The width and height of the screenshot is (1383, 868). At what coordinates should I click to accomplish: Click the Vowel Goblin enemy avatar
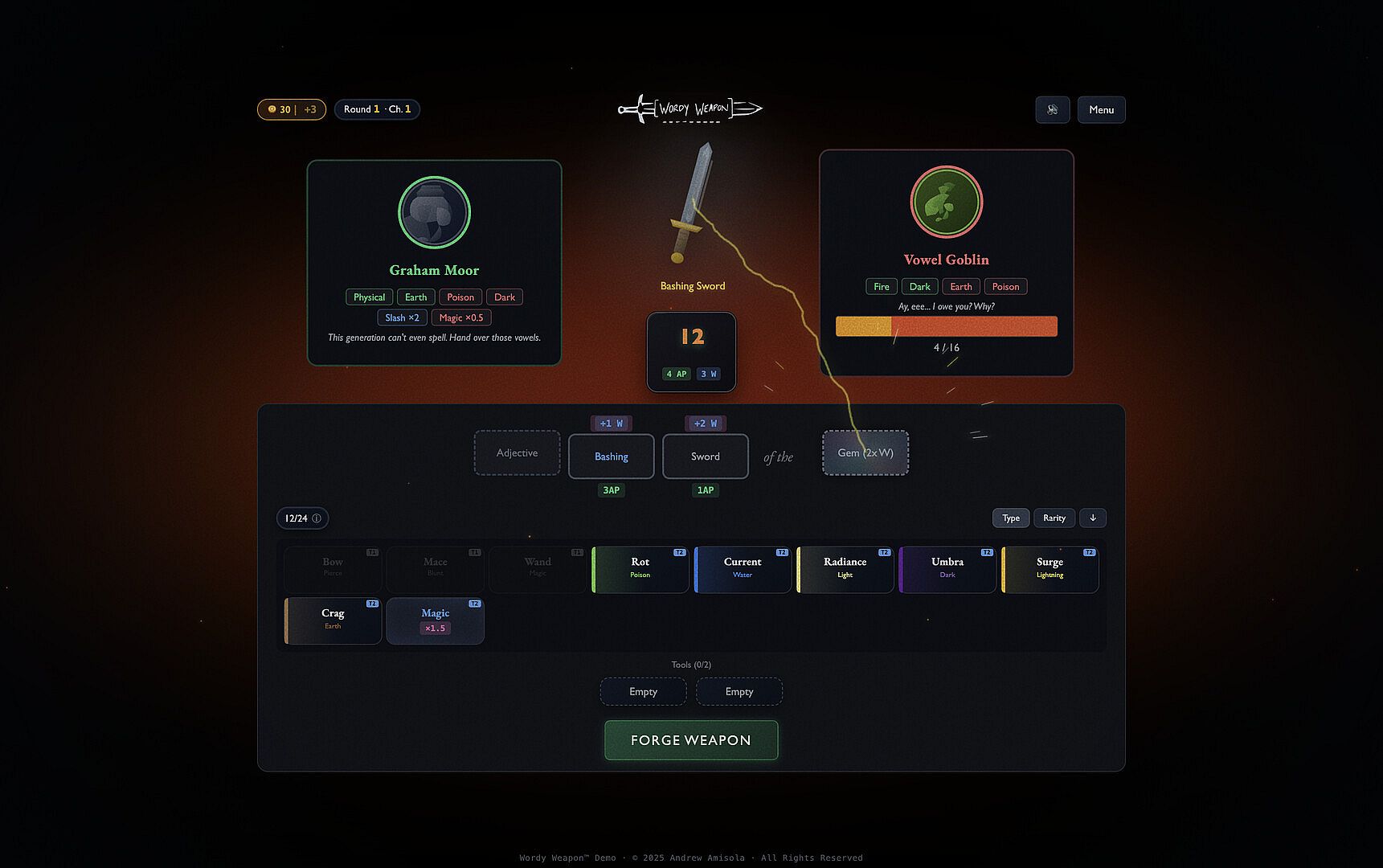pos(946,202)
